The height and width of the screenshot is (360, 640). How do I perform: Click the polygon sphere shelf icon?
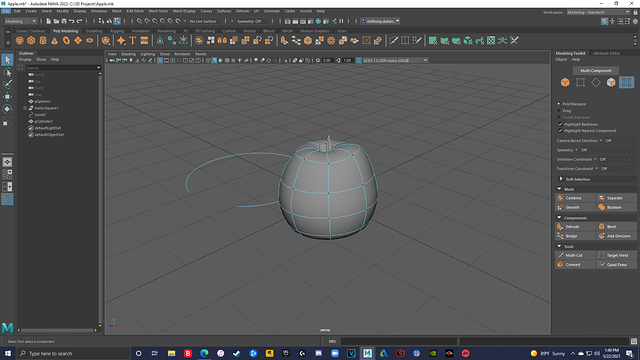(x=20, y=40)
